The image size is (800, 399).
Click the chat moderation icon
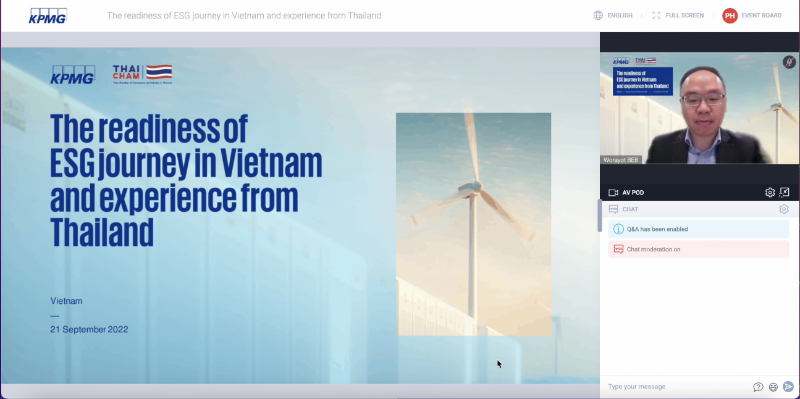(x=618, y=249)
